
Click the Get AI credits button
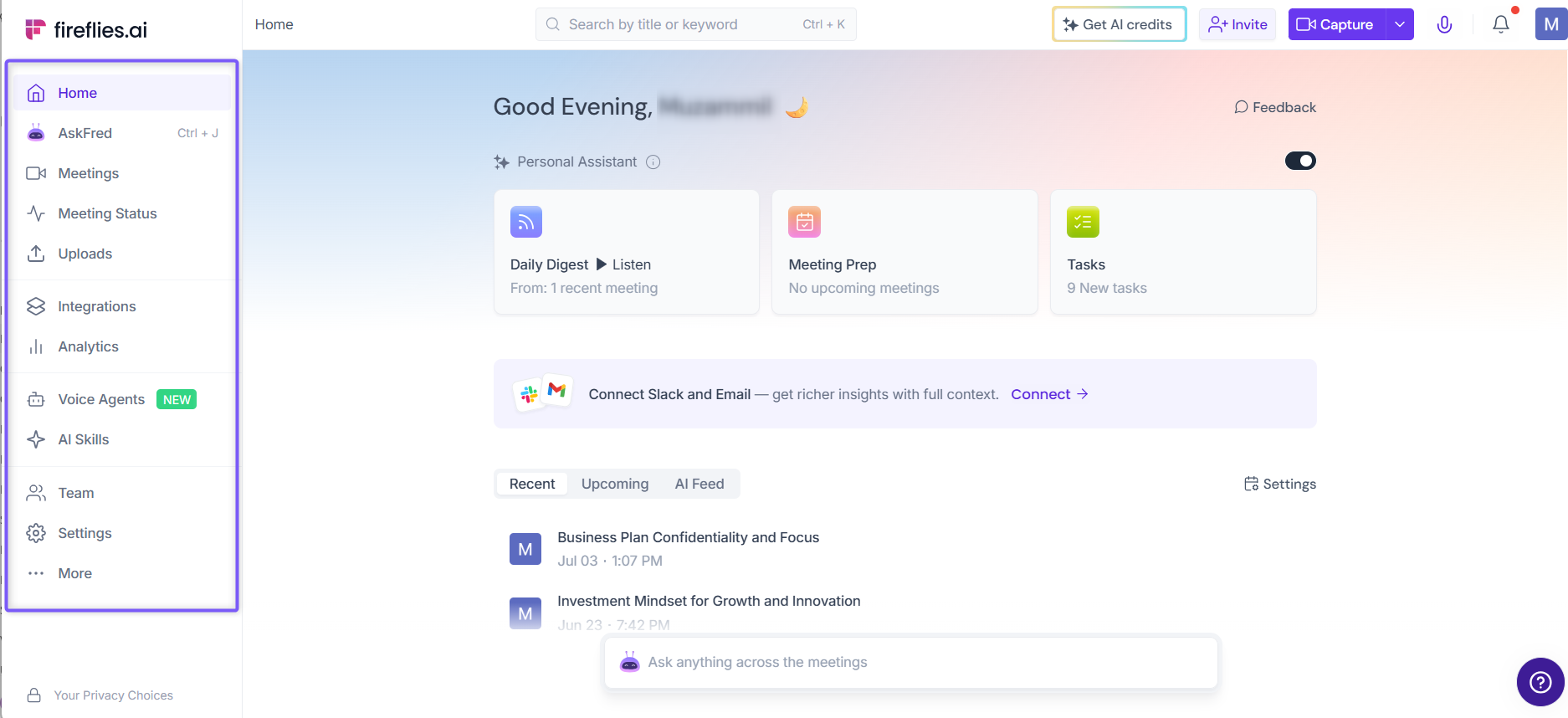pos(1119,24)
